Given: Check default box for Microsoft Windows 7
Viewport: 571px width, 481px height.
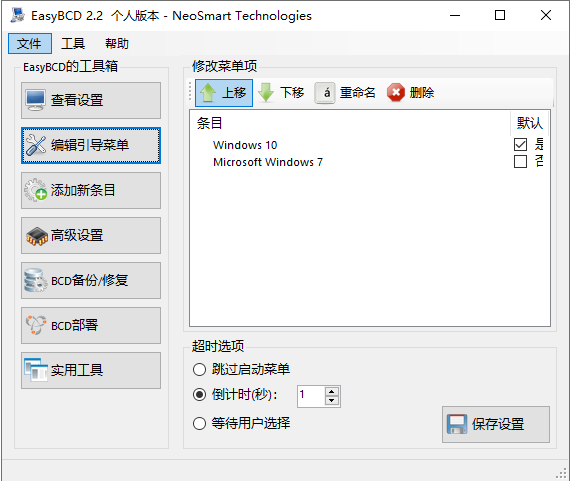Looking at the screenshot, I should pyautogui.click(x=520, y=162).
